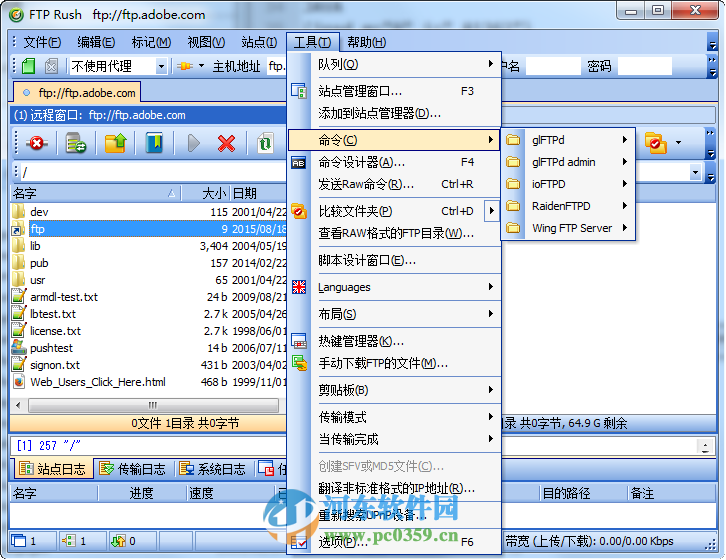Select the pub folder row
The height and width of the screenshot is (560, 726).
149,263
